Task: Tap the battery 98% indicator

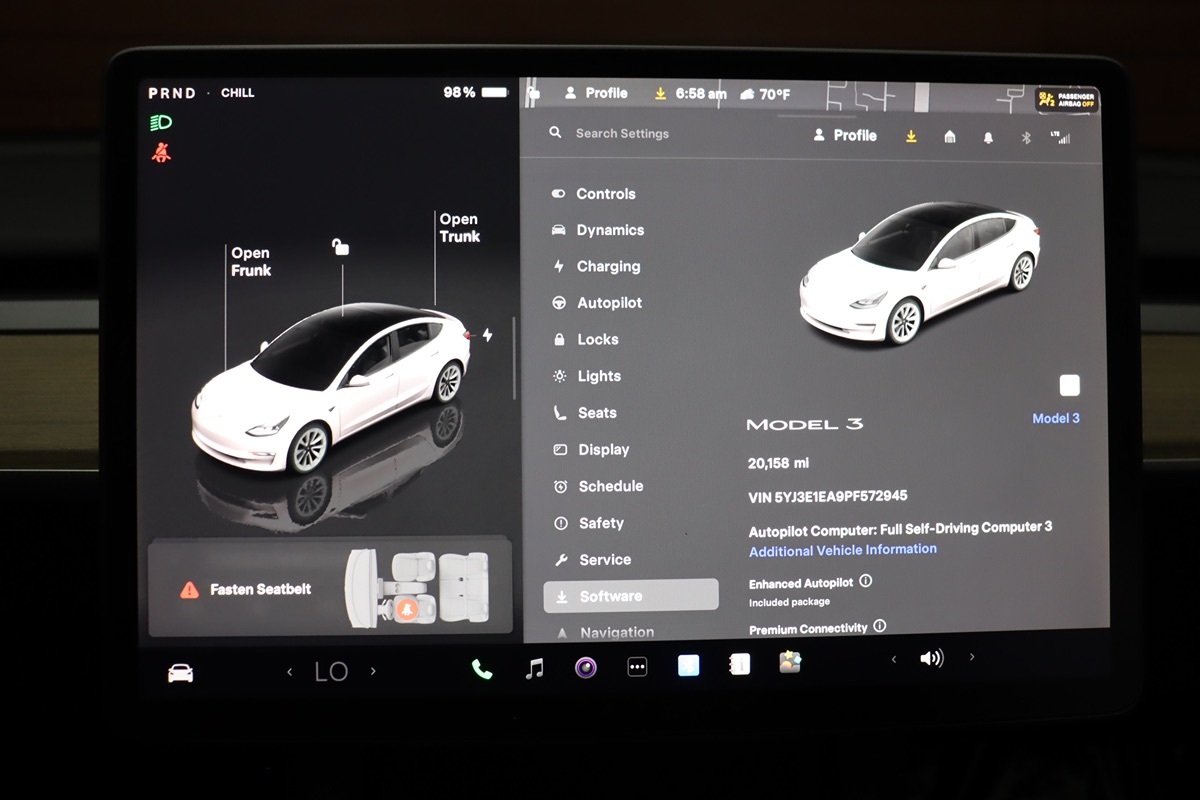Action: (x=476, y=92)
